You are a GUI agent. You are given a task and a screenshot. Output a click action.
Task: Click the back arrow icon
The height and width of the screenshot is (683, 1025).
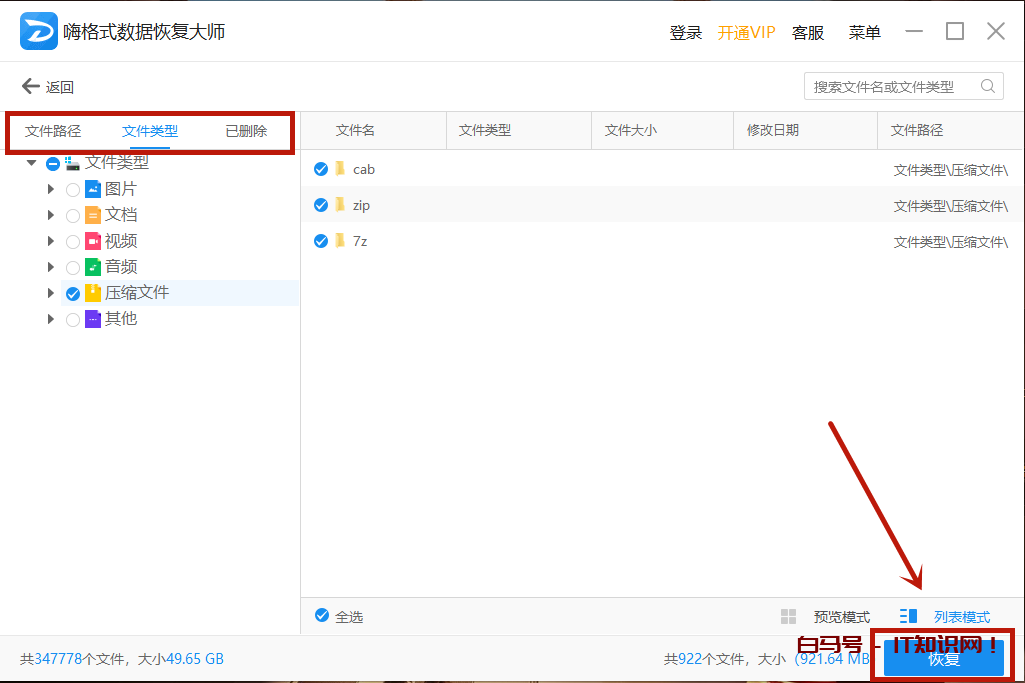(31, 87)
